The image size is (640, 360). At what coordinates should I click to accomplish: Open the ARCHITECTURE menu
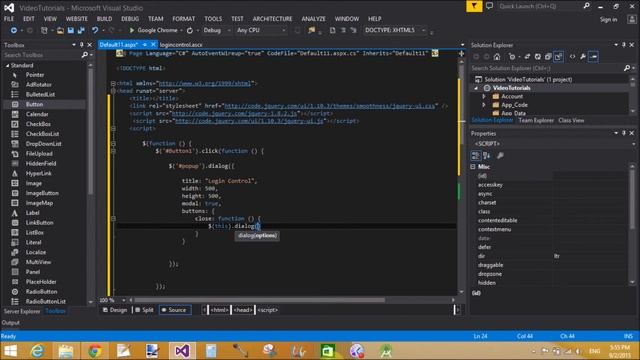pos(272,19)
